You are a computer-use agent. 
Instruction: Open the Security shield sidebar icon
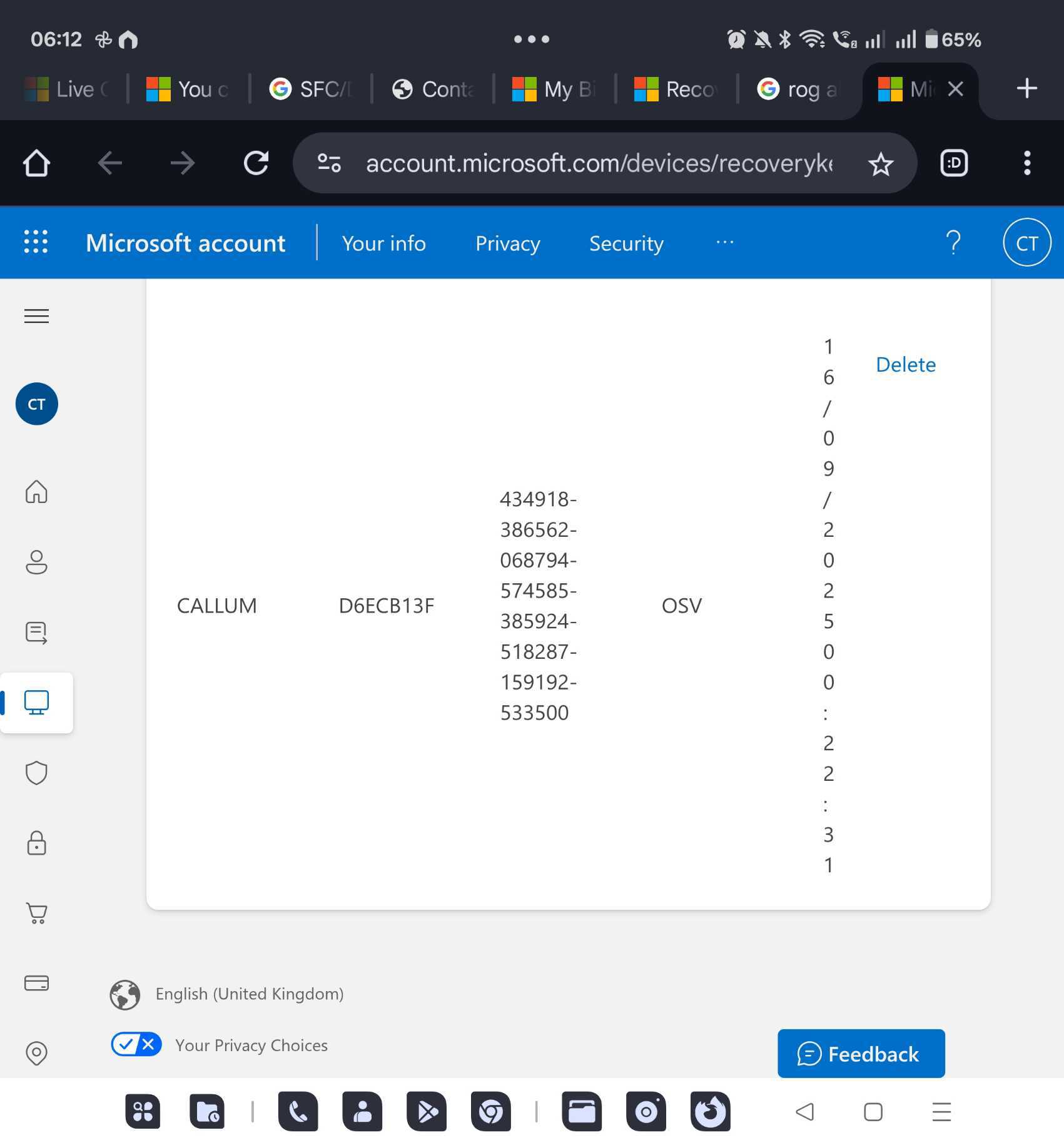36,773
